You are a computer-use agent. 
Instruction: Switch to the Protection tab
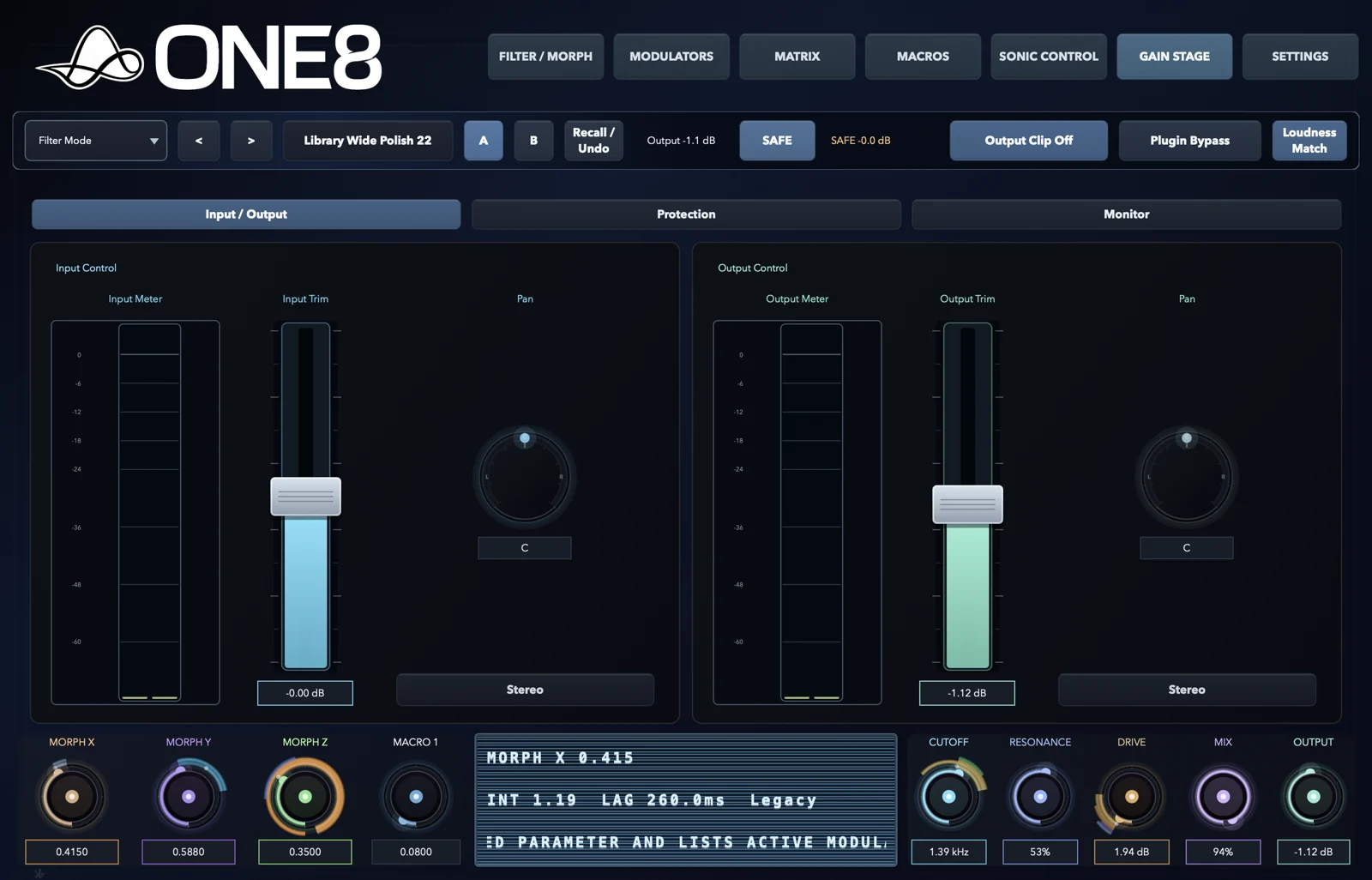coord(686,214)
